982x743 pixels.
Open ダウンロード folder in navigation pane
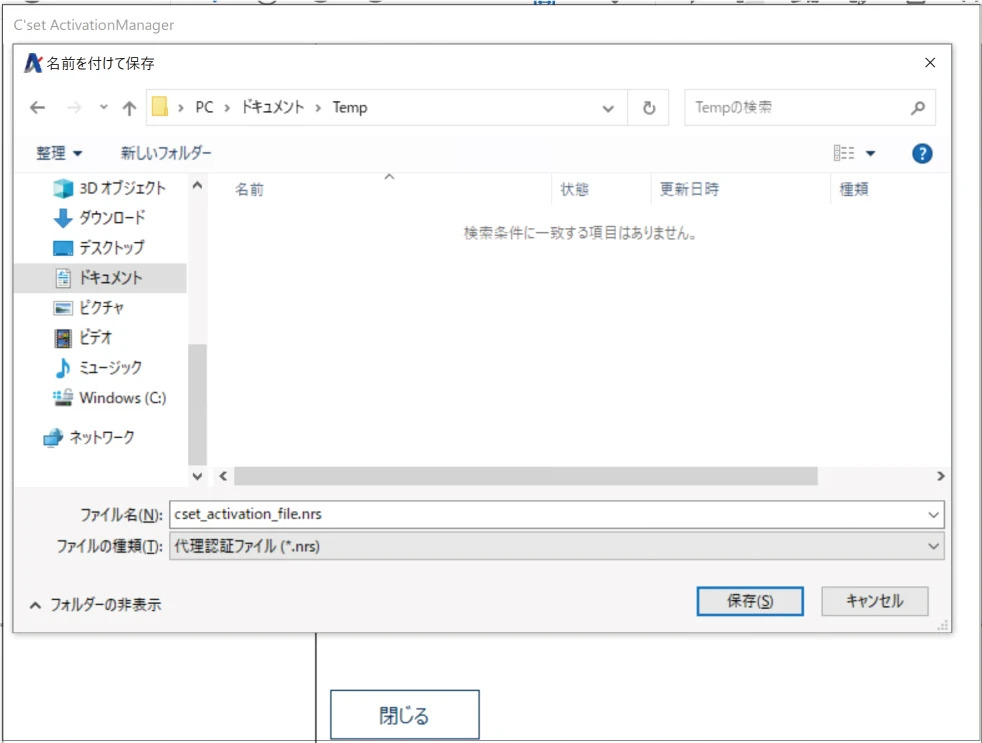coord(112,218)
